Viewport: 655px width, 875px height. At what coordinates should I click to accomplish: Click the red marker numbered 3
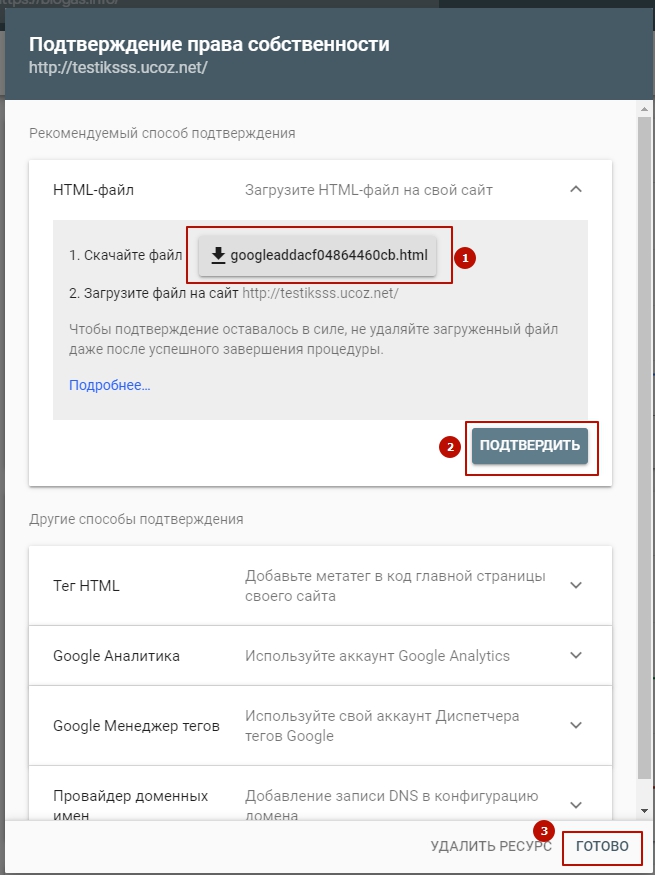pos(544,830)
